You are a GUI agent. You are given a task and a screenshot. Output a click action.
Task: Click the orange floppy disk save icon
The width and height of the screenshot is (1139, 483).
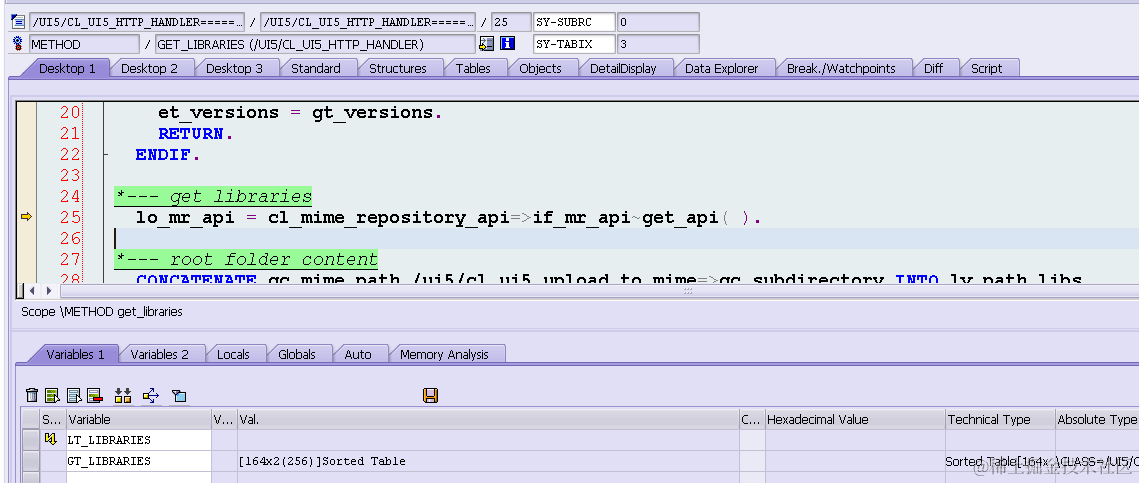pos(430,395)
